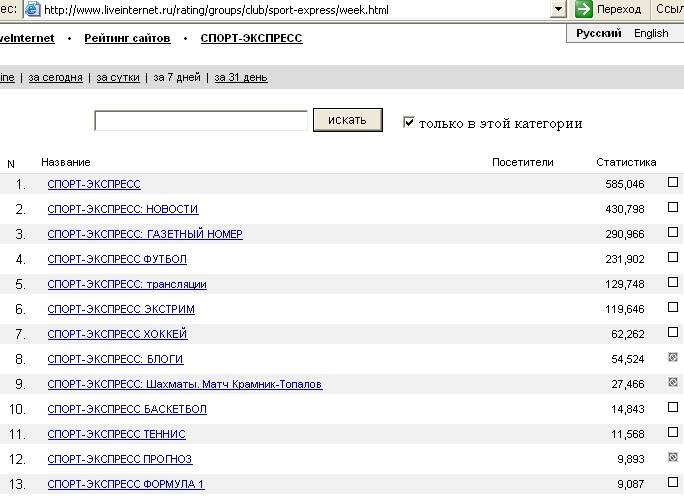Open the 'Рейтинг сайтов' breadcrumb link

pyautogui.click(x=127, y=38)
